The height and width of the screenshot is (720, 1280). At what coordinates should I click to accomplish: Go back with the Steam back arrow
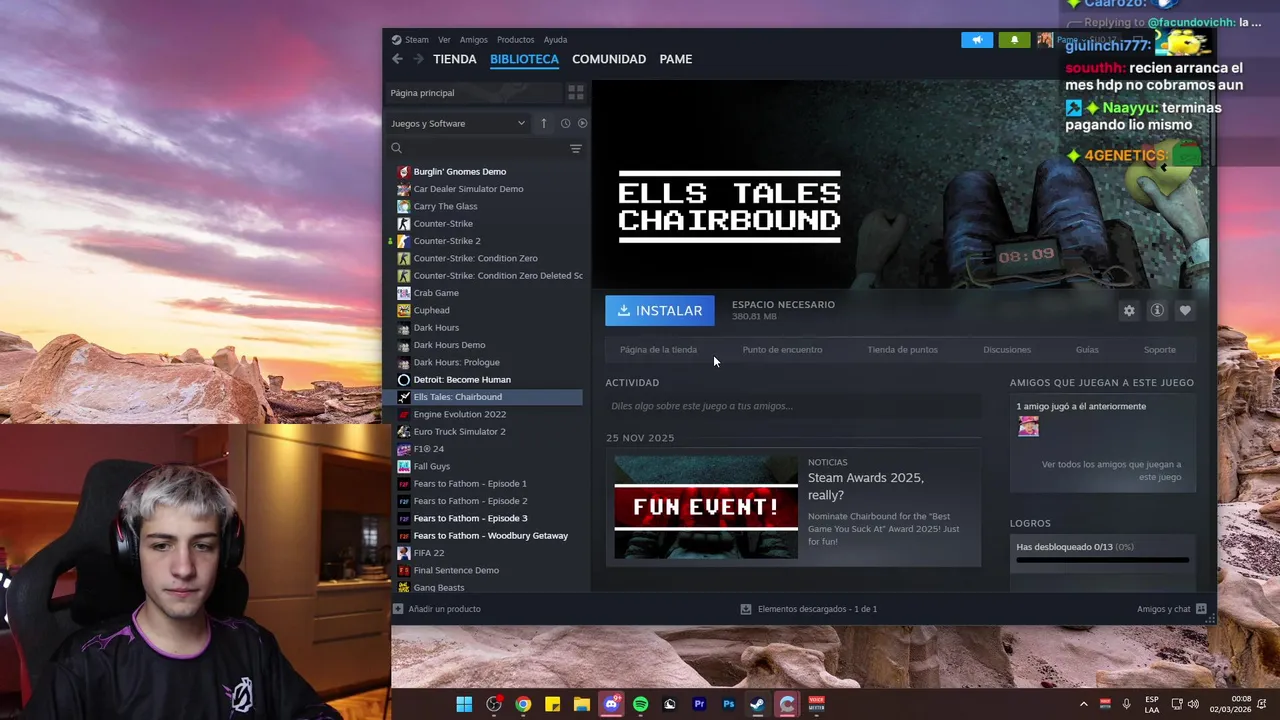click(x=397, y=59)
